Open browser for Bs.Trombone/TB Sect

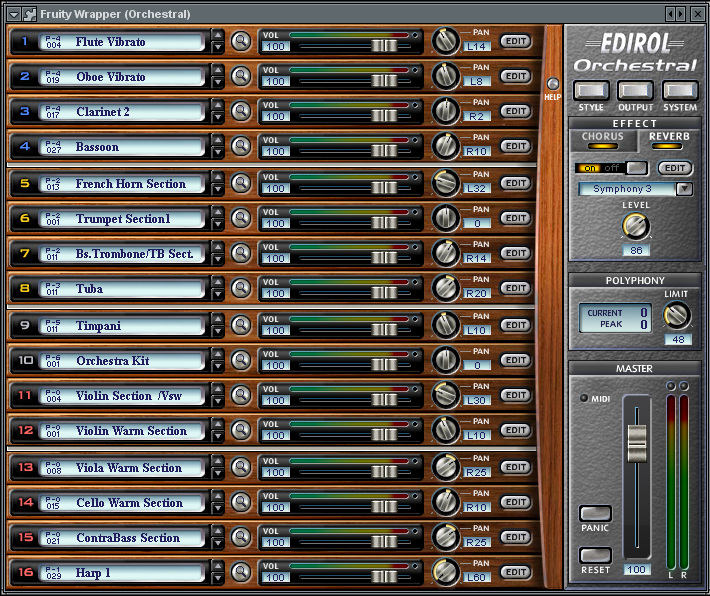pos(241,253)
